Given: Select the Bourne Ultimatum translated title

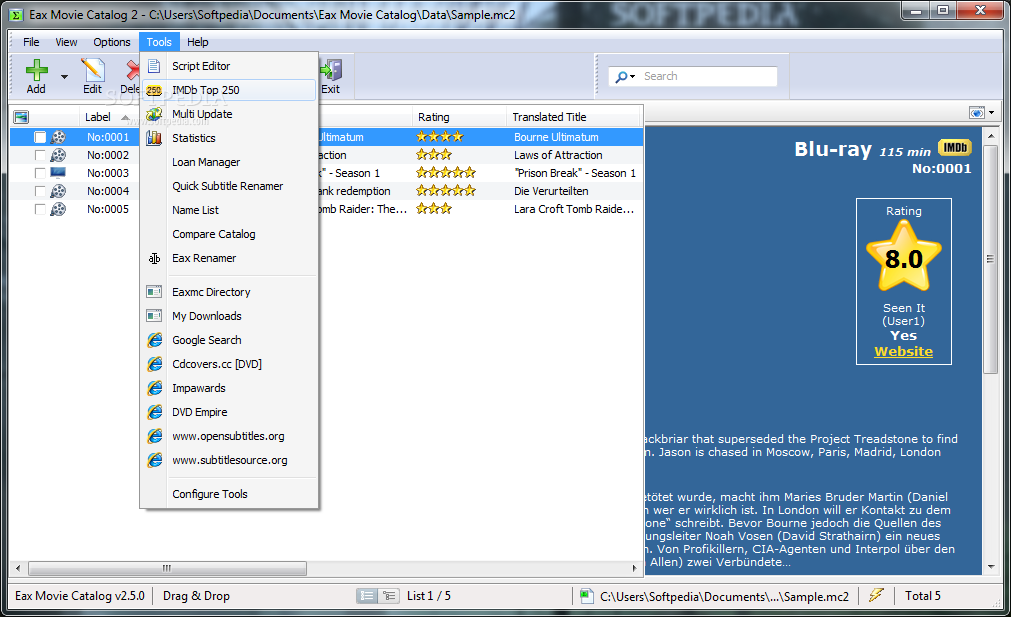Looking at the screenshot, I should [x=556, y=137].
